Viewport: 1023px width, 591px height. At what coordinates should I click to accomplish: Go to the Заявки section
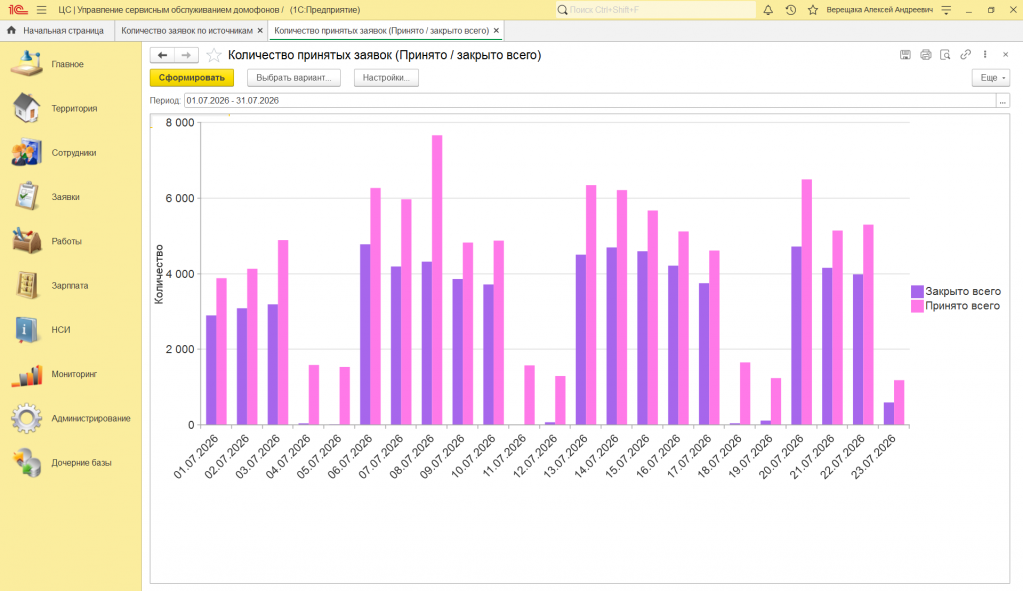[65, 197]
